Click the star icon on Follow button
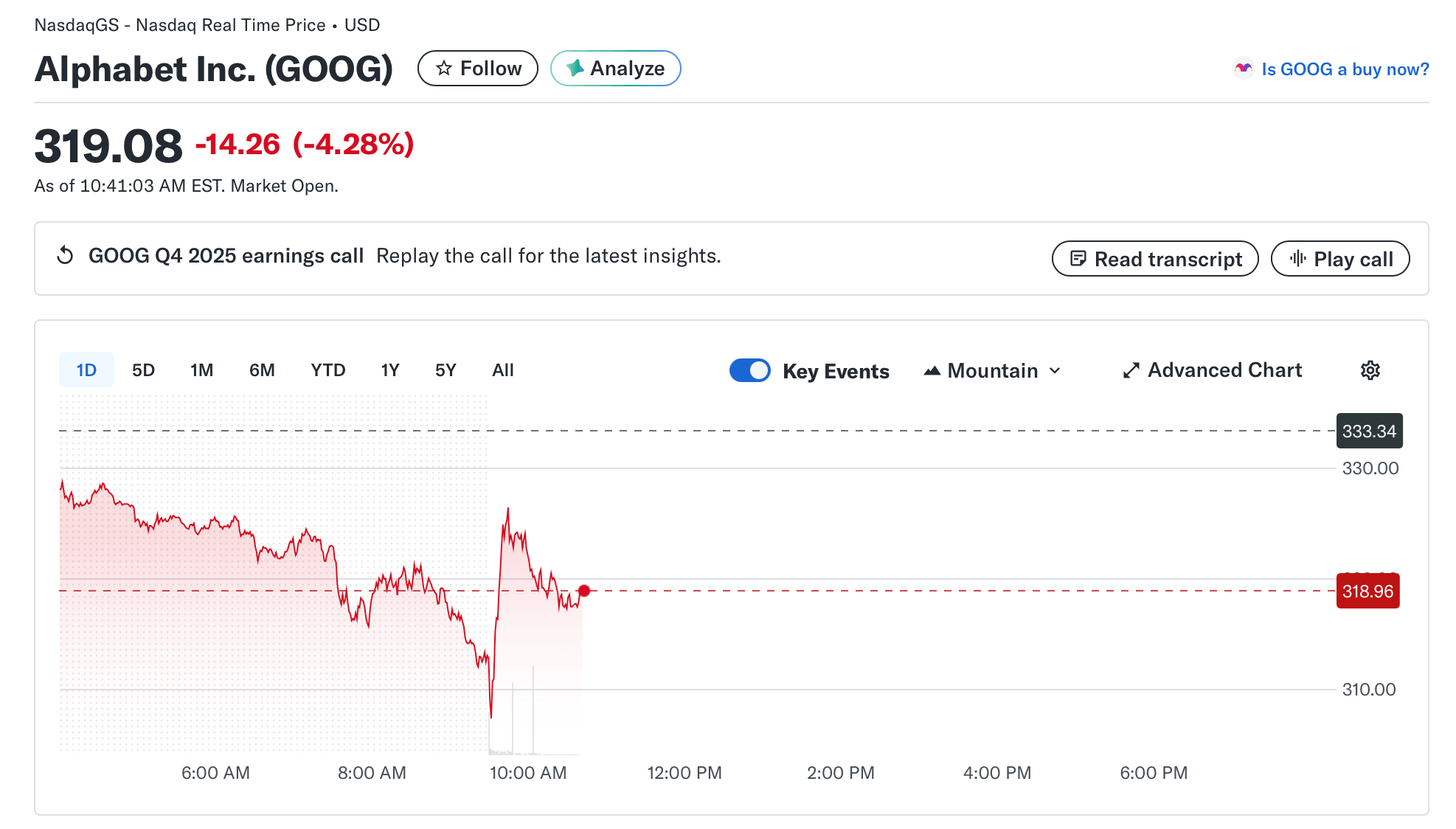1456x829 pixels. pyautogui.click(x=443, y=68)
